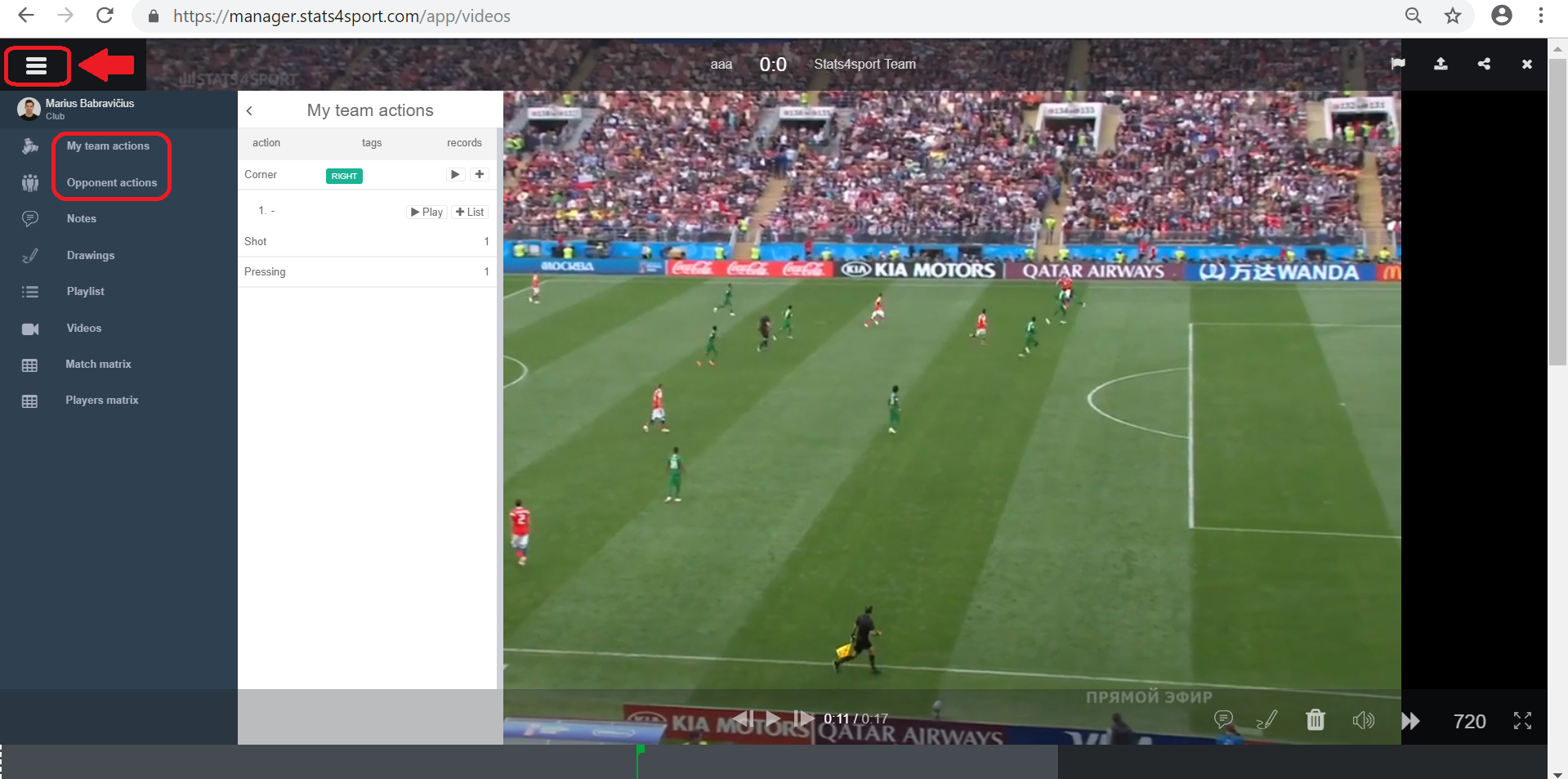Click the timeline progress bar
The image size is (1568, 779).
[x=529, y=762]
